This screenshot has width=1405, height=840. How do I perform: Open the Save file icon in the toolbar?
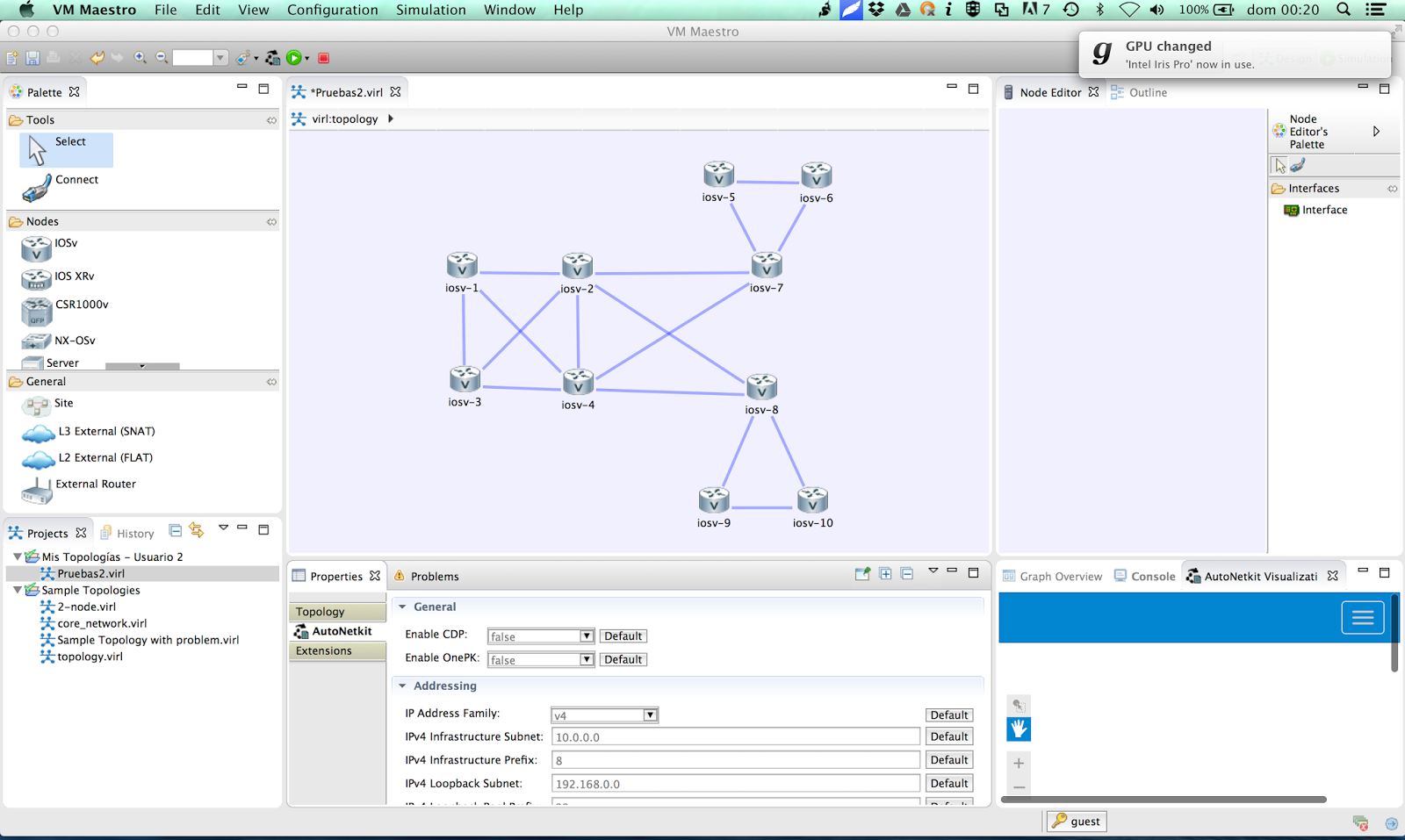[32, 57]
